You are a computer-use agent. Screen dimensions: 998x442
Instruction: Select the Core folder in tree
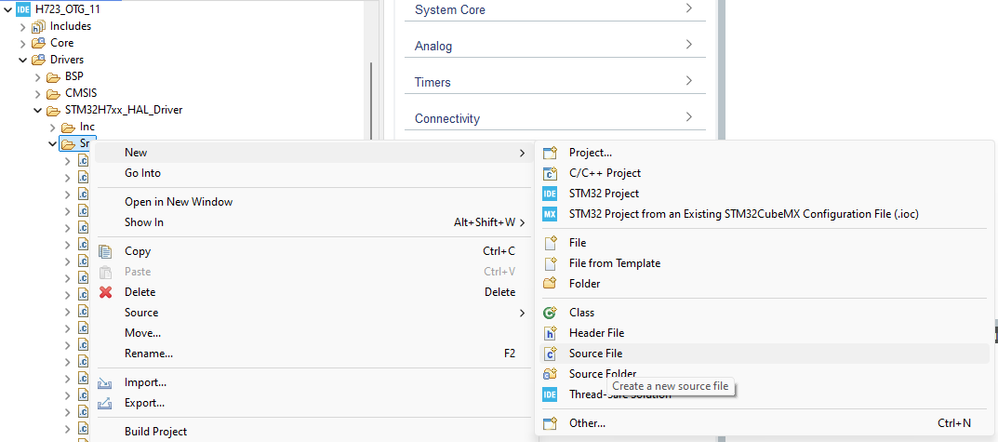pyautogui.click(x=62, y=43)
